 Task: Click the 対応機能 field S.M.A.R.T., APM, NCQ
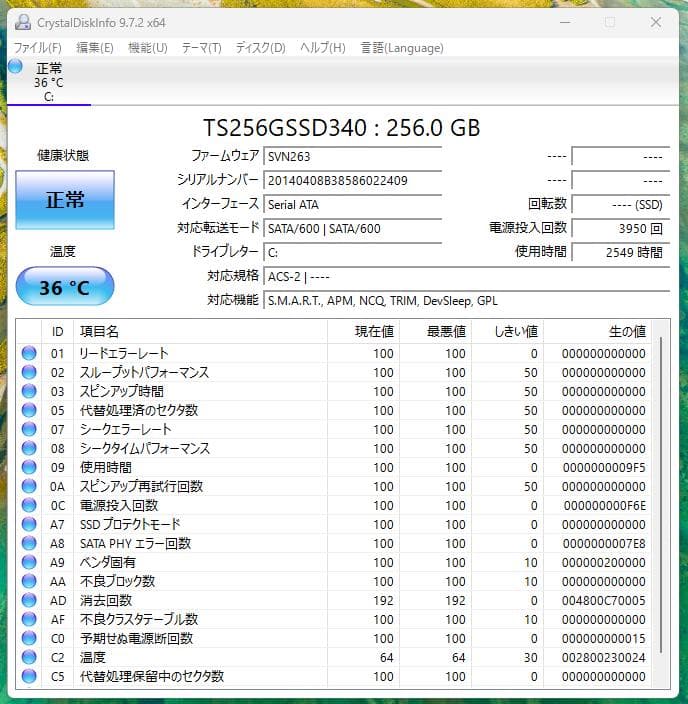click(x=467, y=301)
